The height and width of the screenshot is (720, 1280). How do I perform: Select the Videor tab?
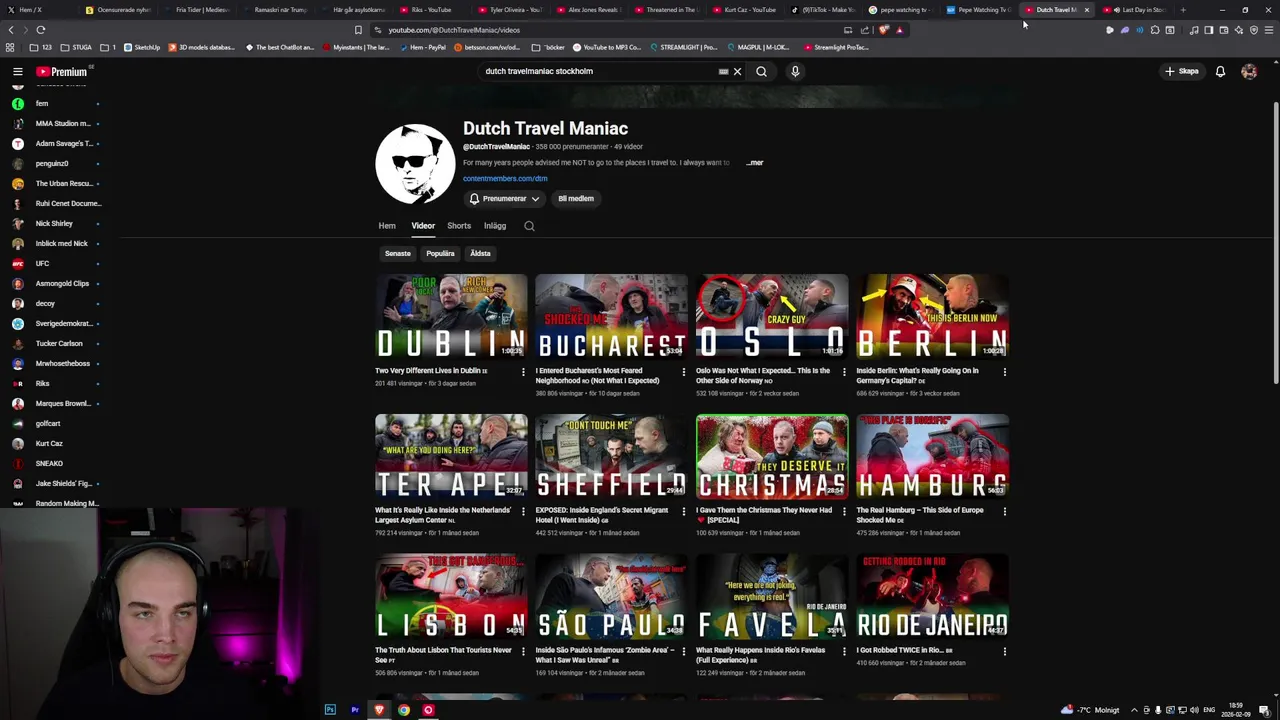(x=423, y=226)
